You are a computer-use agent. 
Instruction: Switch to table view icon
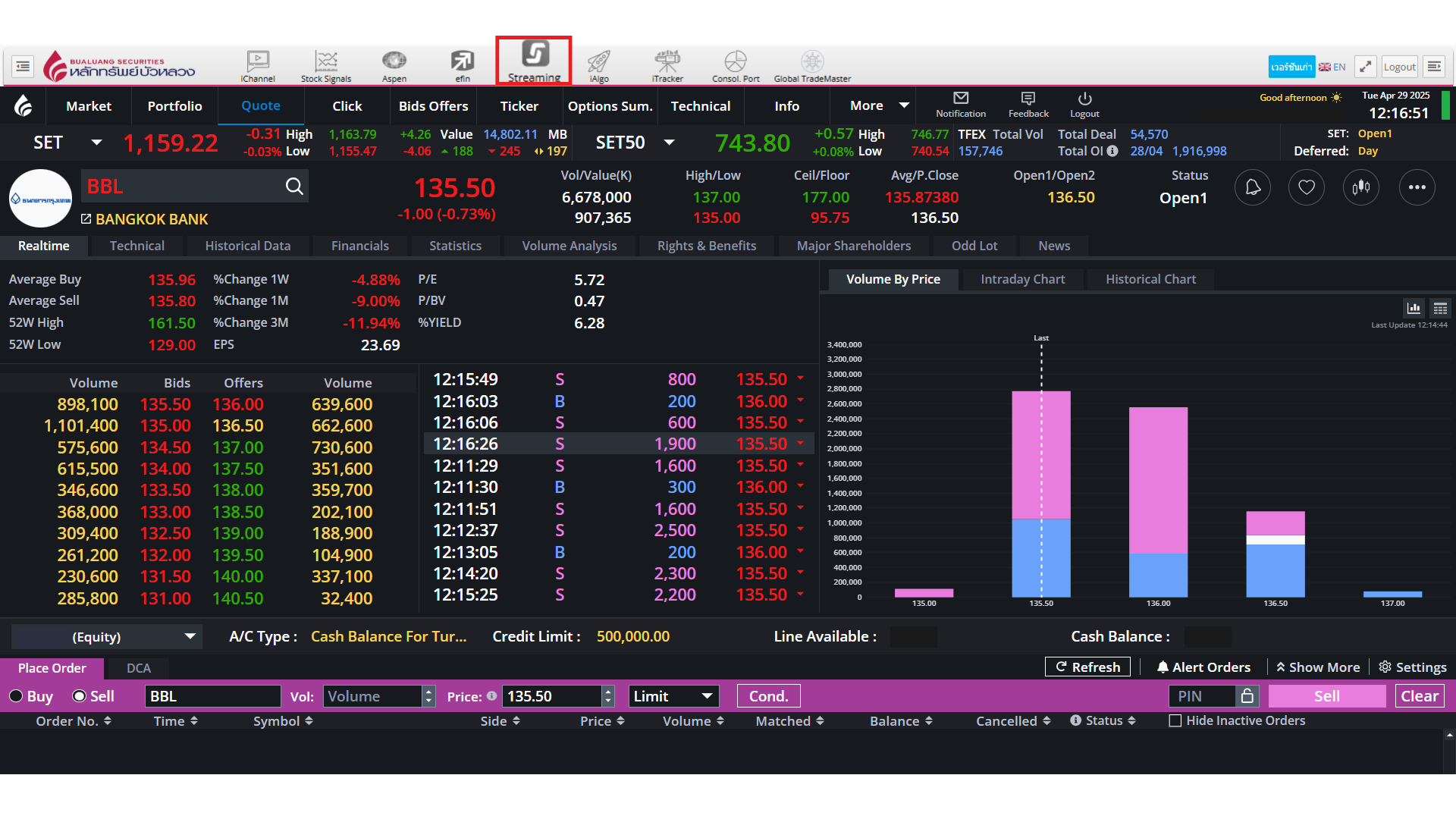1440,308
